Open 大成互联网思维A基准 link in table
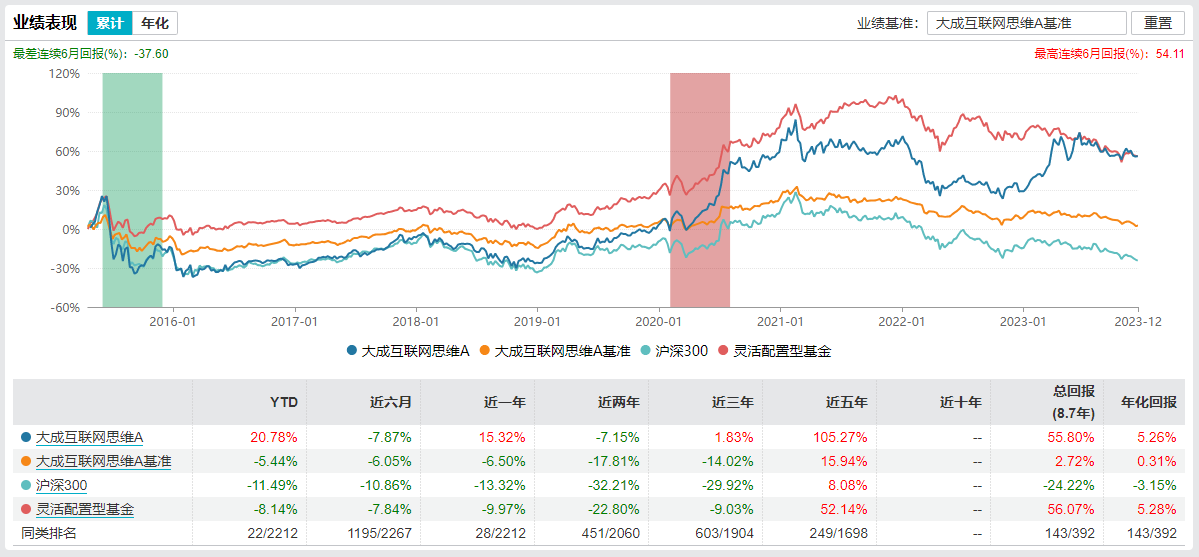Screen dimensions: 1199x557 click(x=103, y=461)
